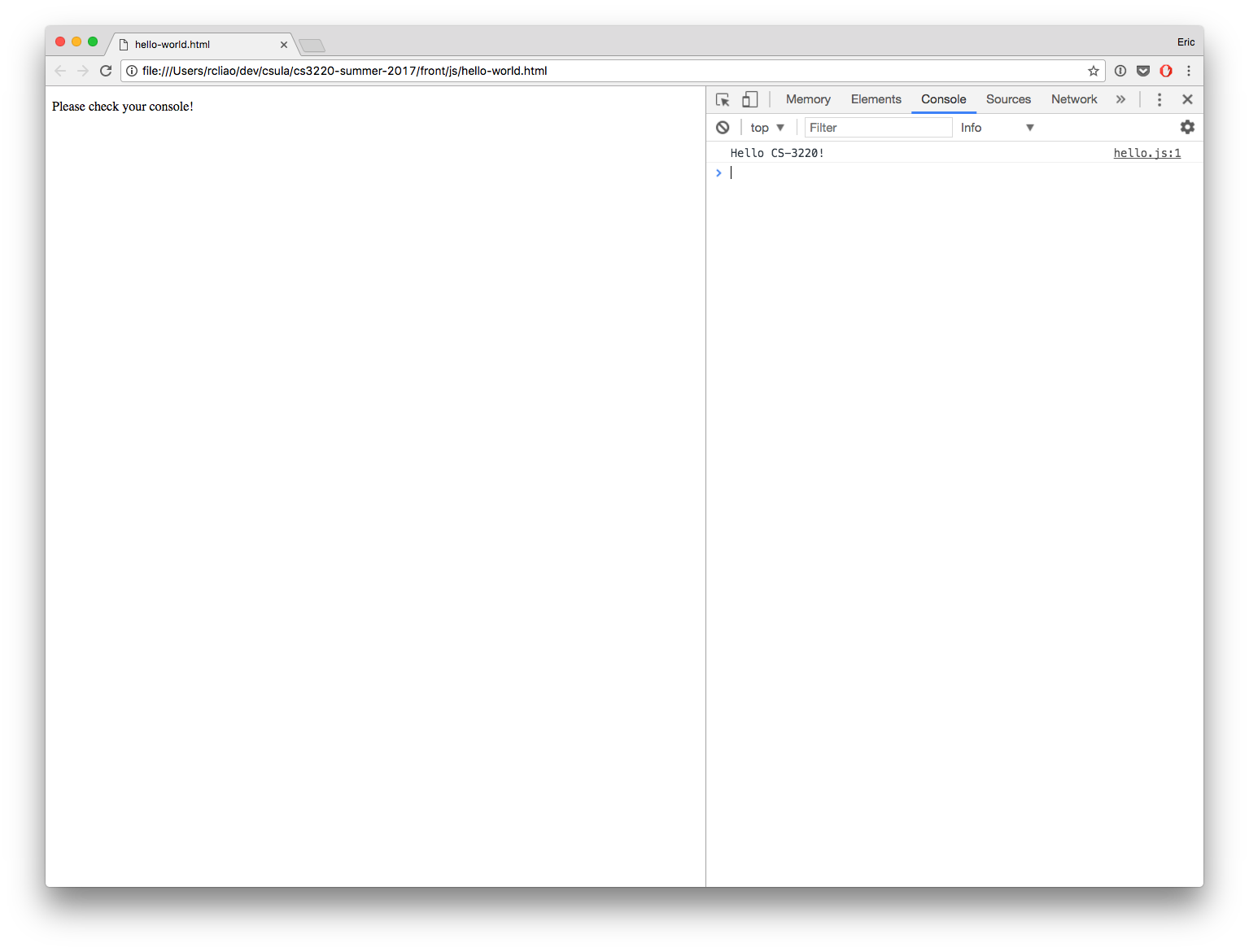View site information icon in address bar

coord(132,71)
